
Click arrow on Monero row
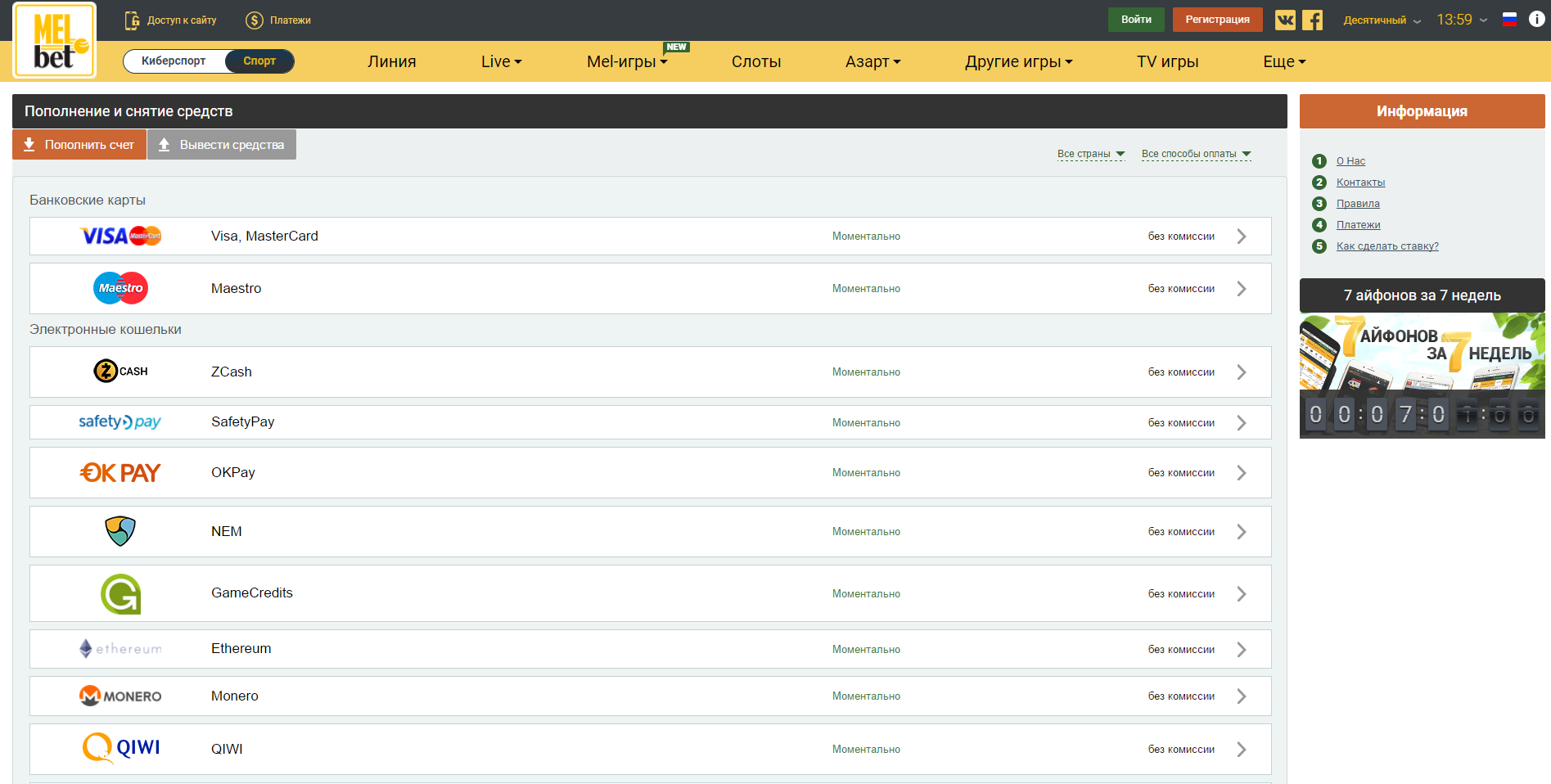[x=1242, y=696]
